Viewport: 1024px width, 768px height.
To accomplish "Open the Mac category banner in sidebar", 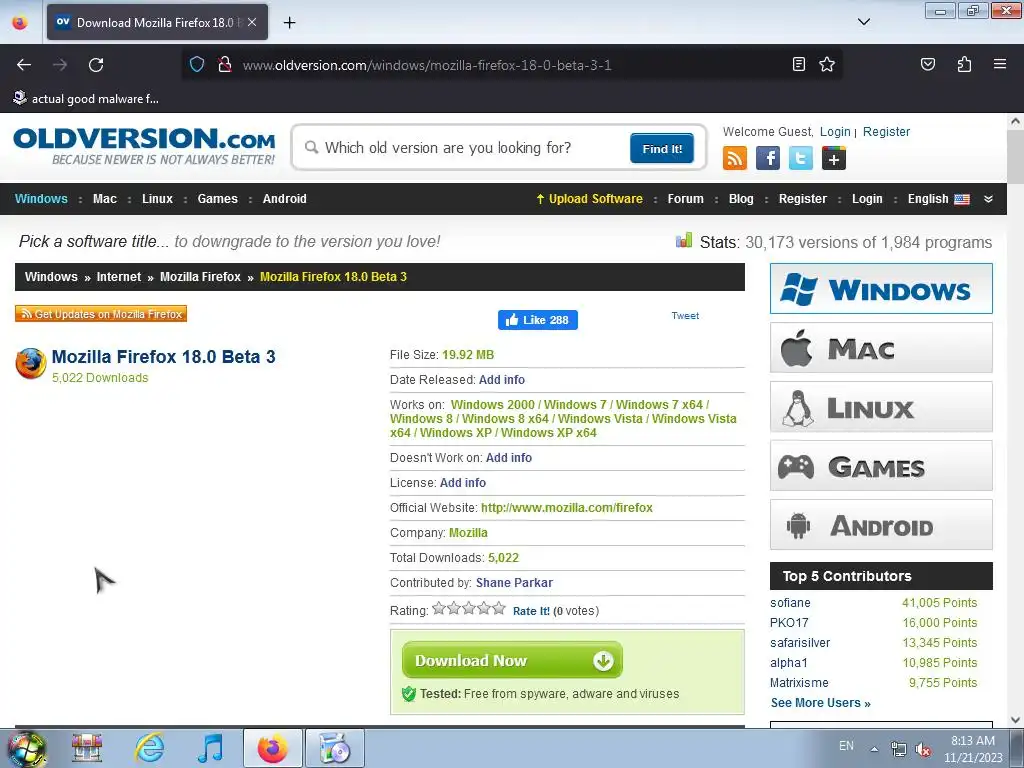I will (881, 347).
